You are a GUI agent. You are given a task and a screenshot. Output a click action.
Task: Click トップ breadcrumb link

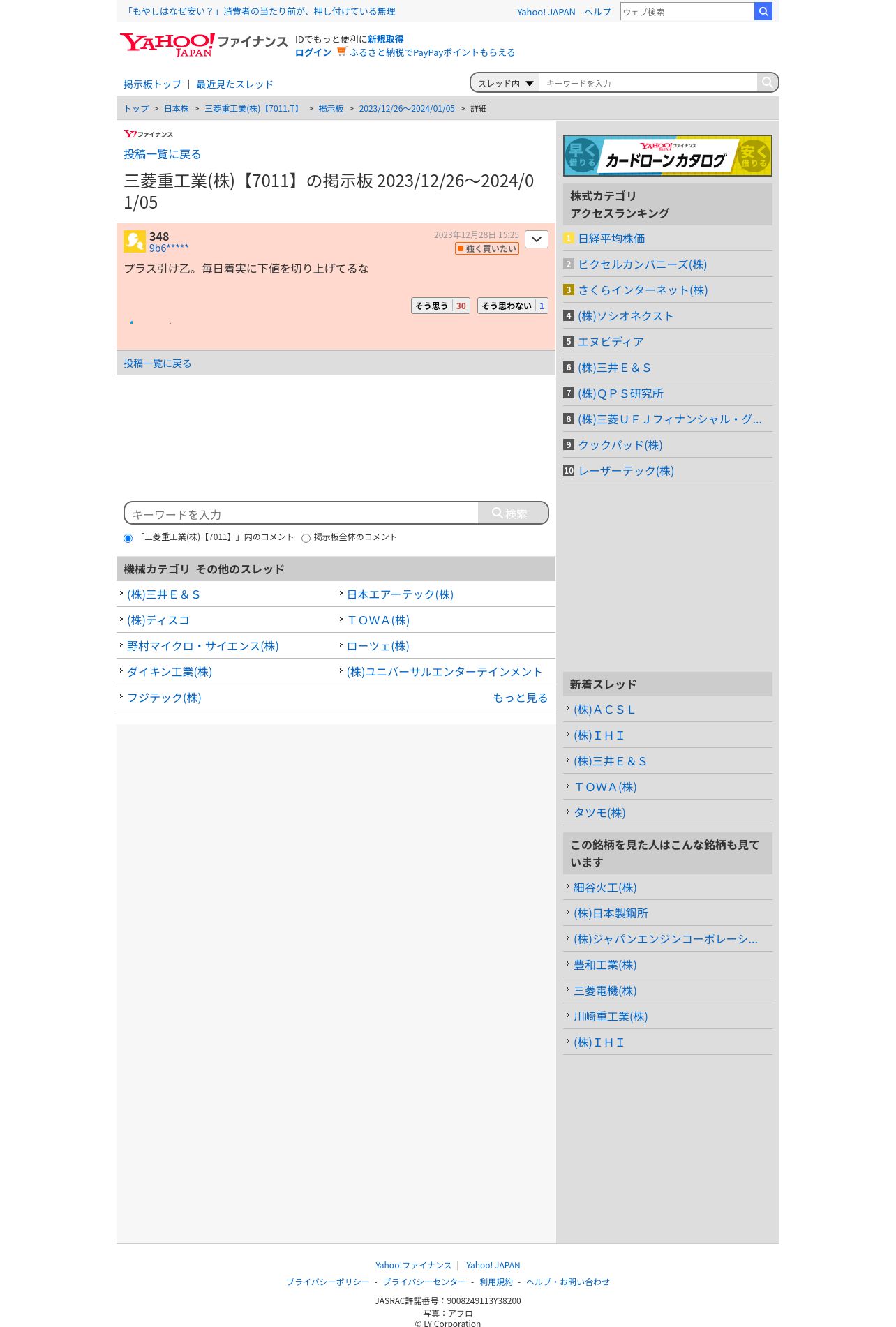[x=136, y=109]
